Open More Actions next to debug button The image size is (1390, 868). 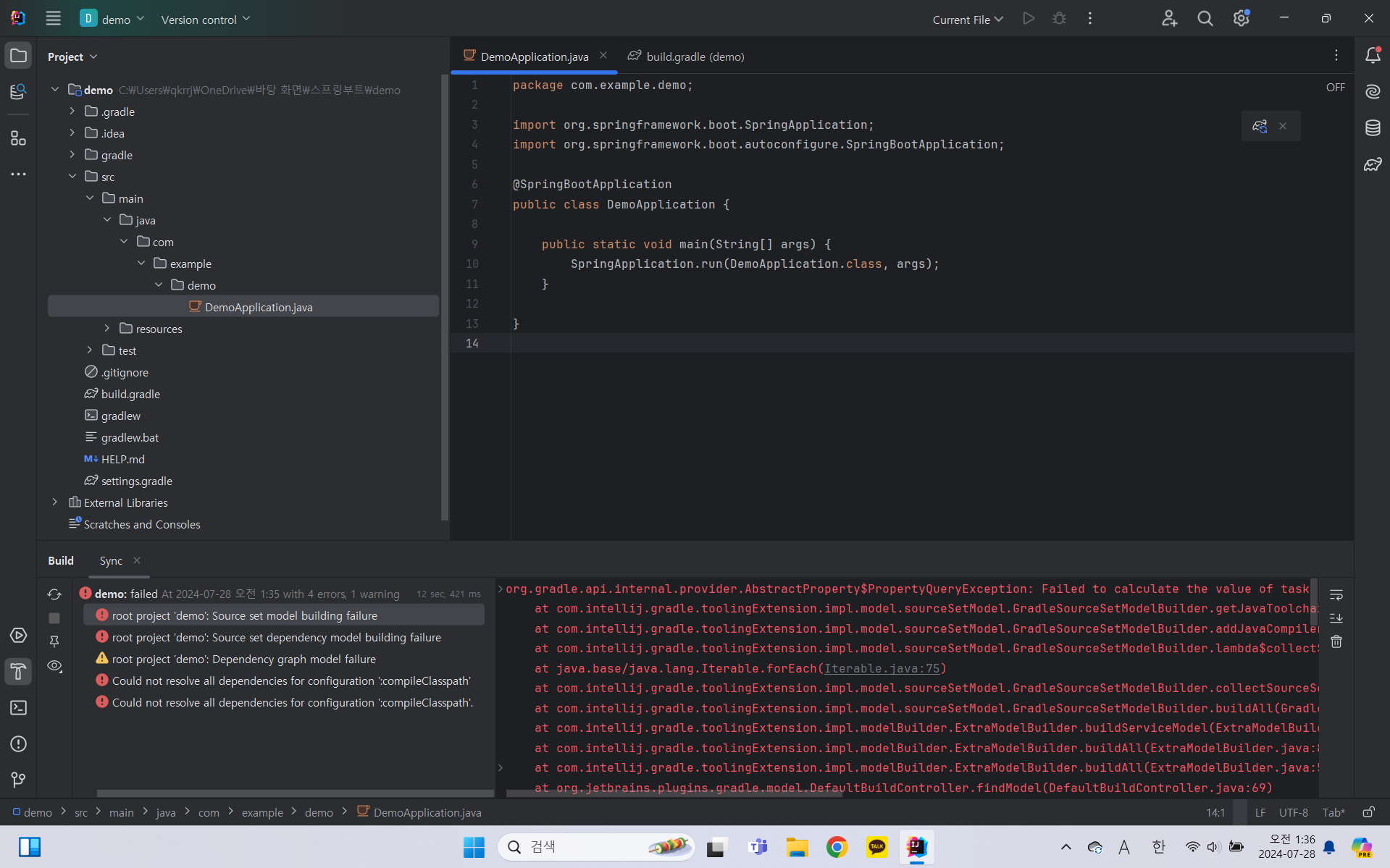coord(1089,19)
